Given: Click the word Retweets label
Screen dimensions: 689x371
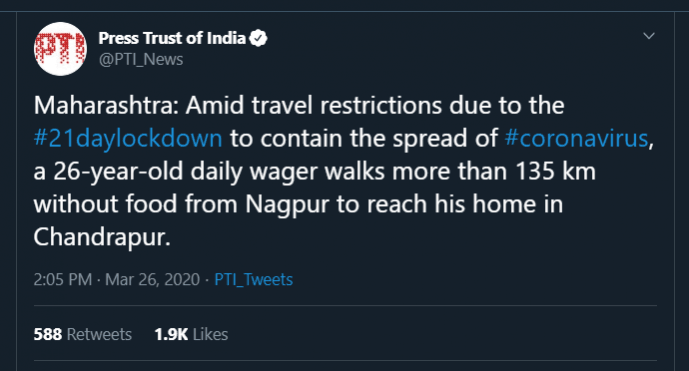Looking at the screenshot, I should pyautogui.click(x=99, y=335).
